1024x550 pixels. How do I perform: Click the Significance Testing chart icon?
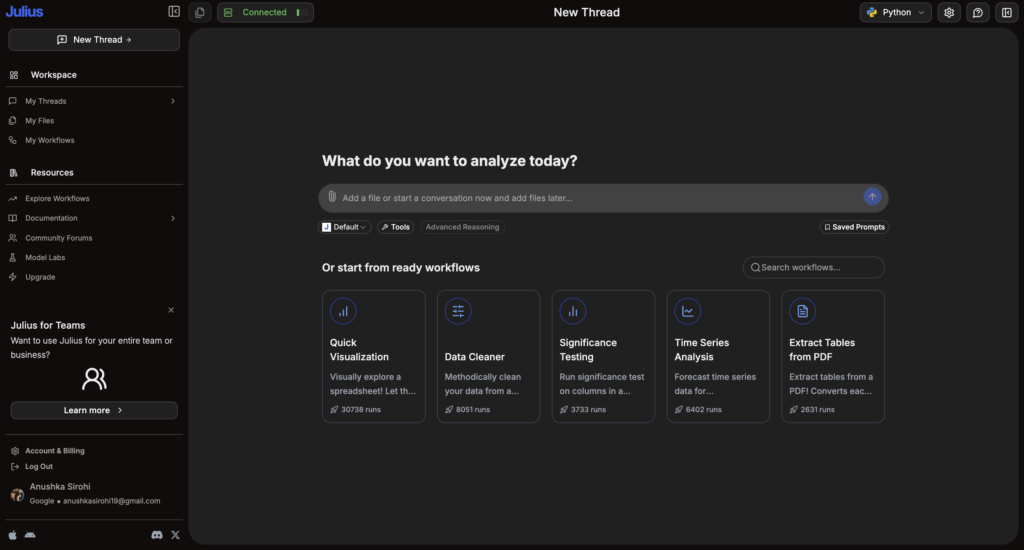(573, 311)
